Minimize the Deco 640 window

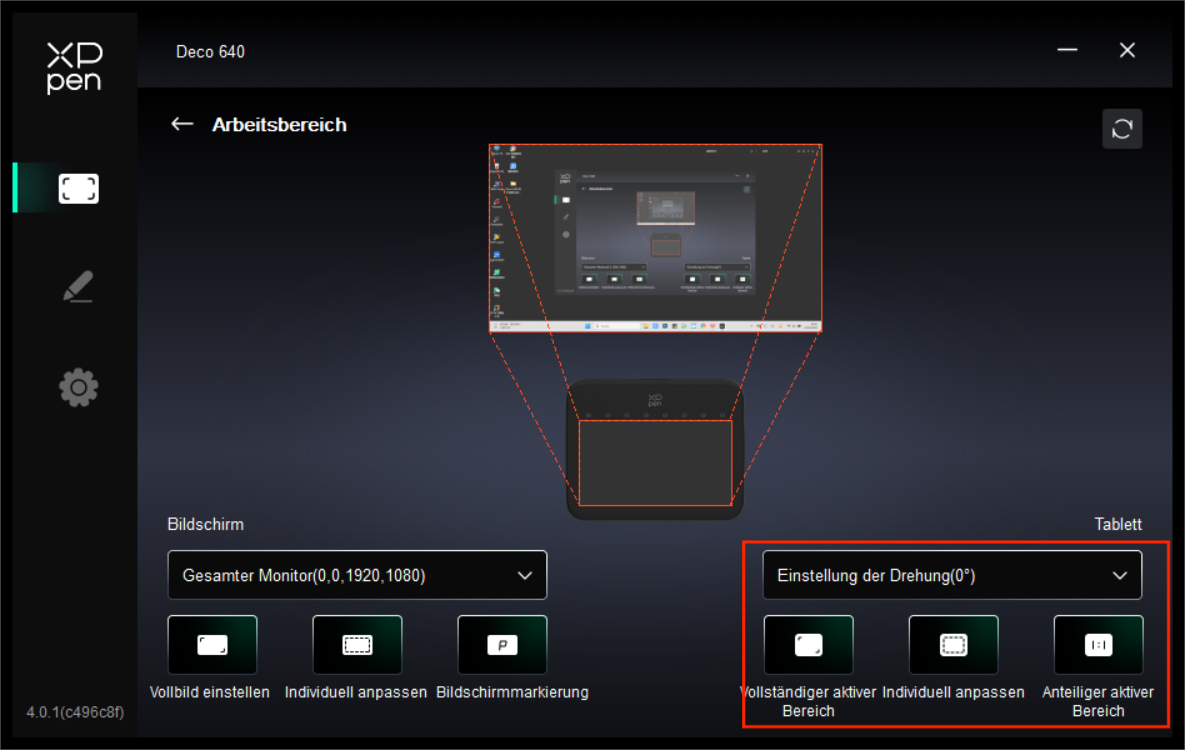click(x=1067, y=50)
